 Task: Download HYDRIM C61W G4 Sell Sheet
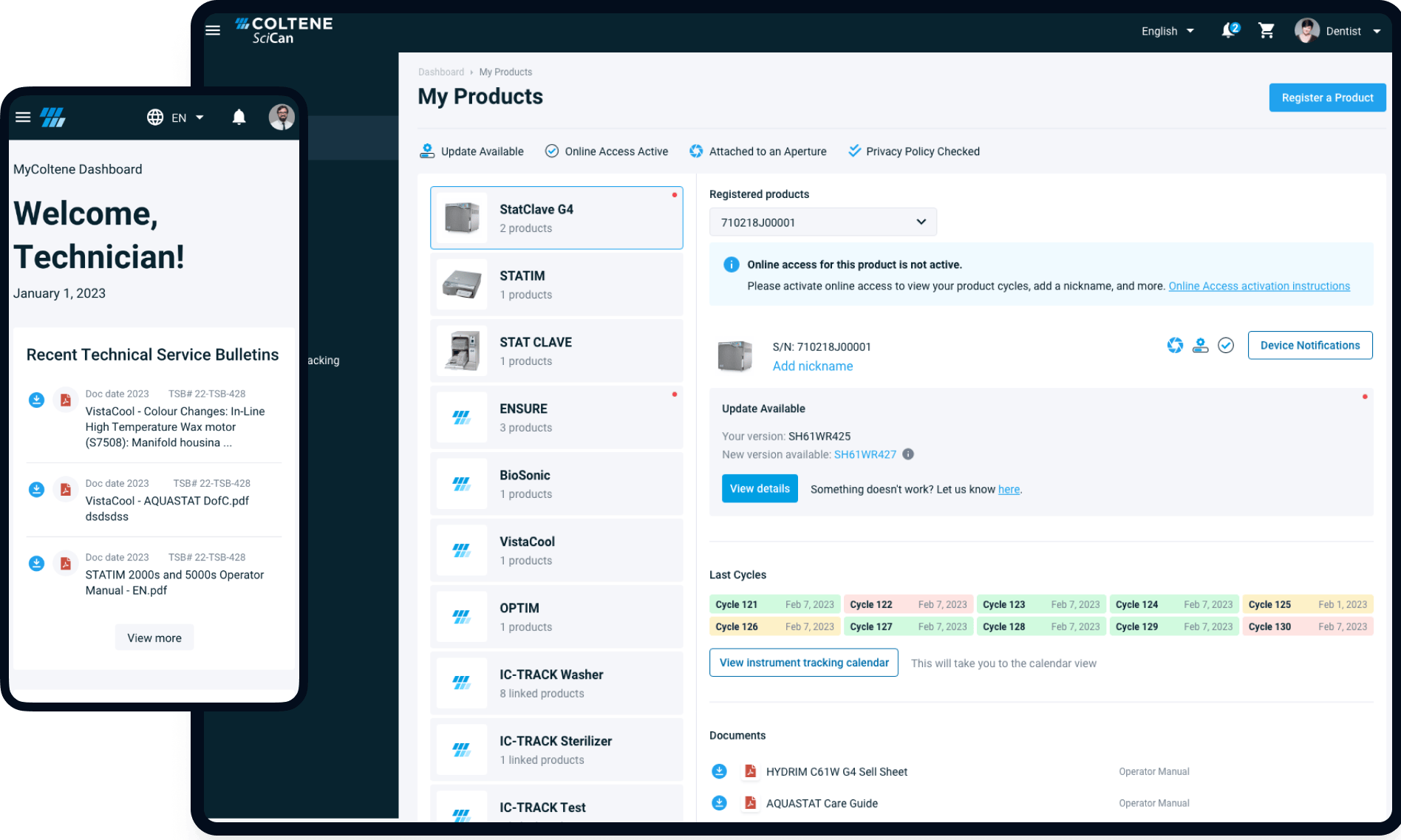(719, 771)
